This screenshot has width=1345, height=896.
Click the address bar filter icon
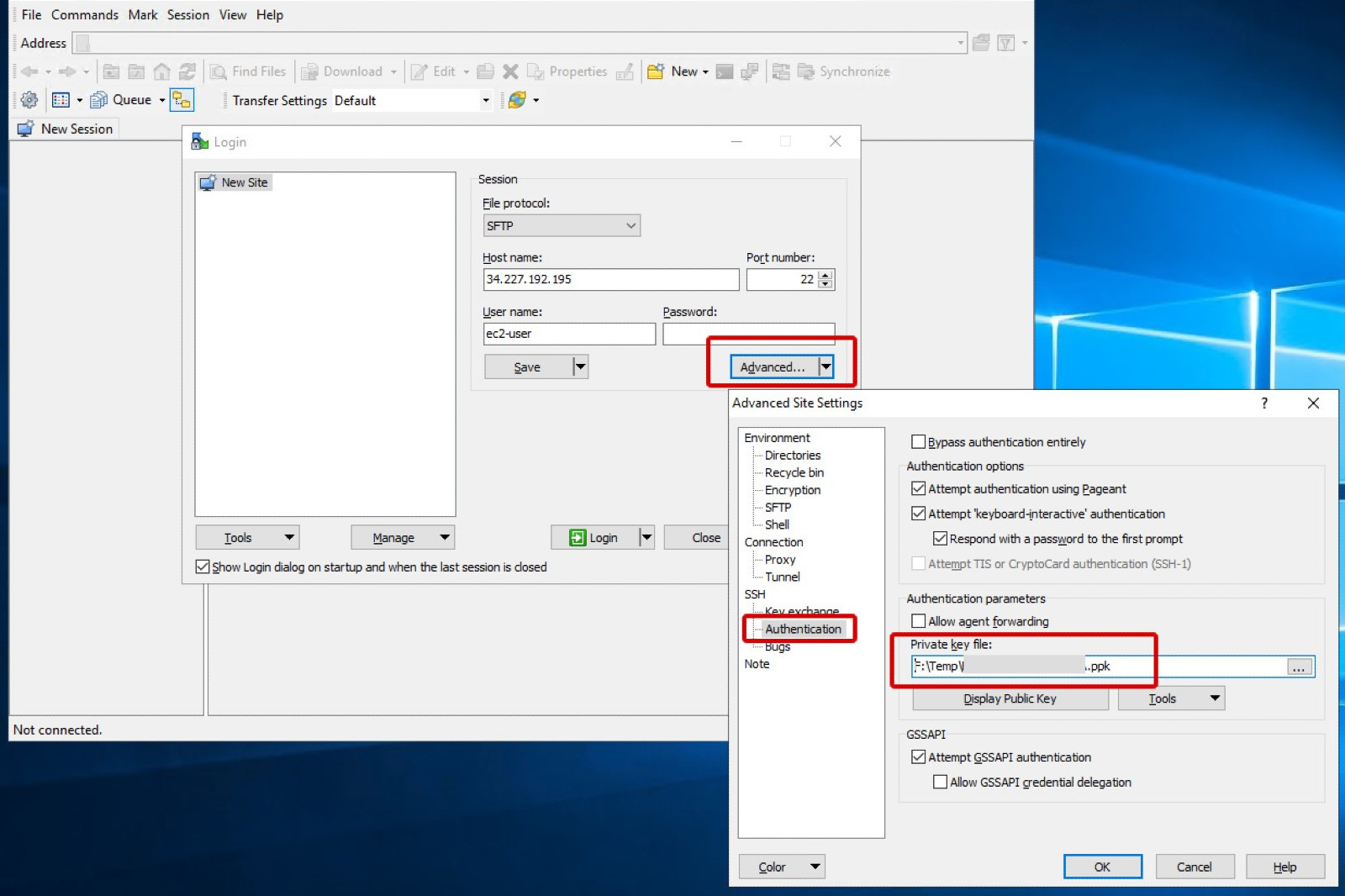click(1005, 43)
